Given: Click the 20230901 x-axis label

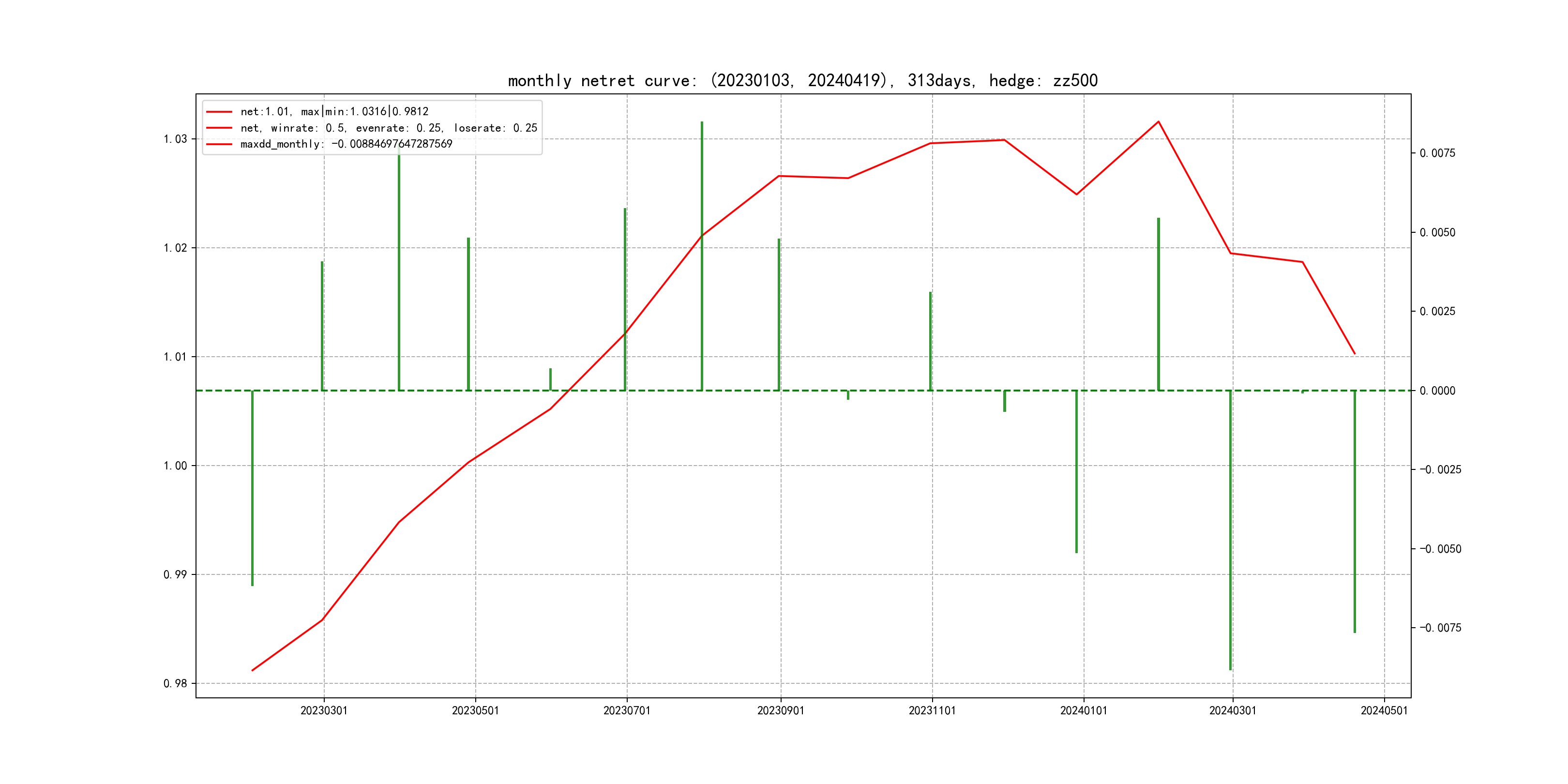Looking at the screenshot, I should [780, 710].
